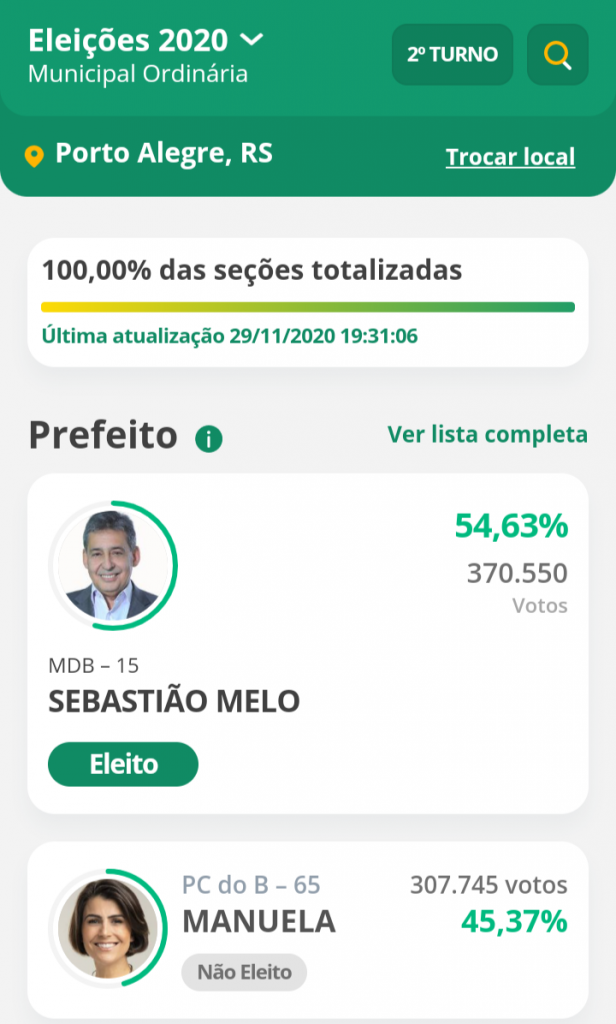Click the Municipal Ordinária subtitle
Screen dimensions: 616x1024
(138, 74)
